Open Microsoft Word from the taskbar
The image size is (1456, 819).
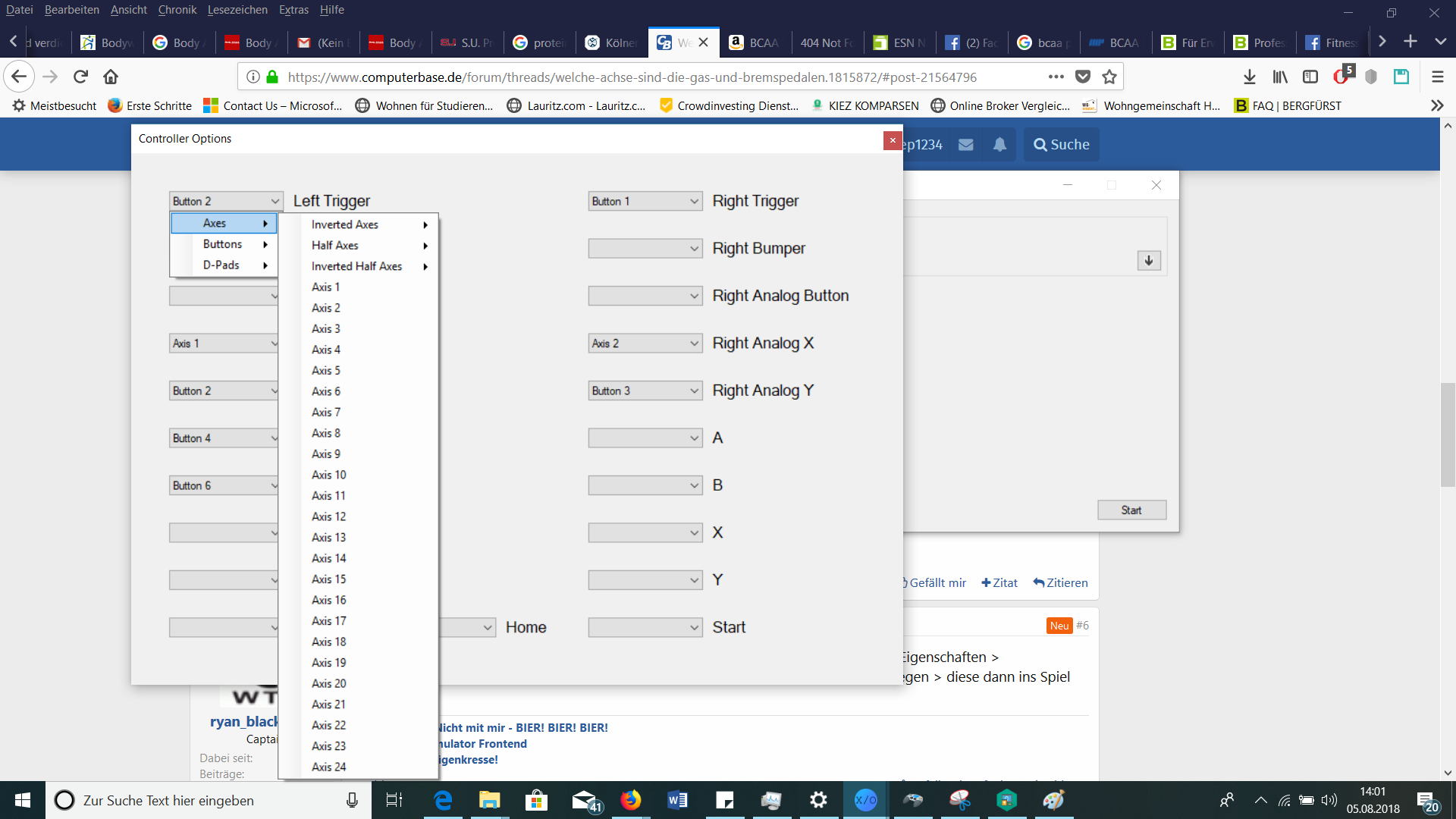(x=677, y=800)
